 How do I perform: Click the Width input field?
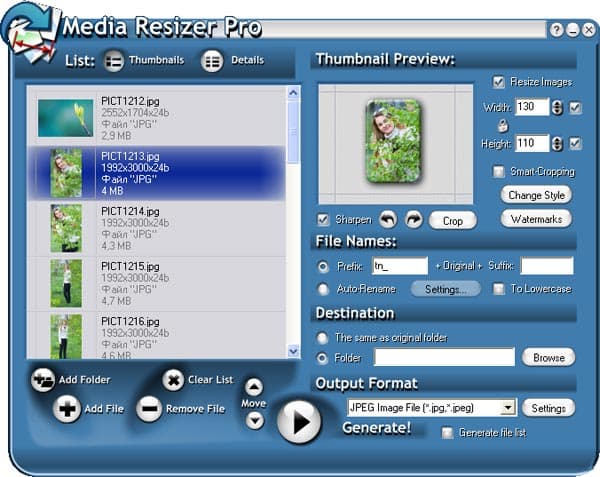pos(532,107)
